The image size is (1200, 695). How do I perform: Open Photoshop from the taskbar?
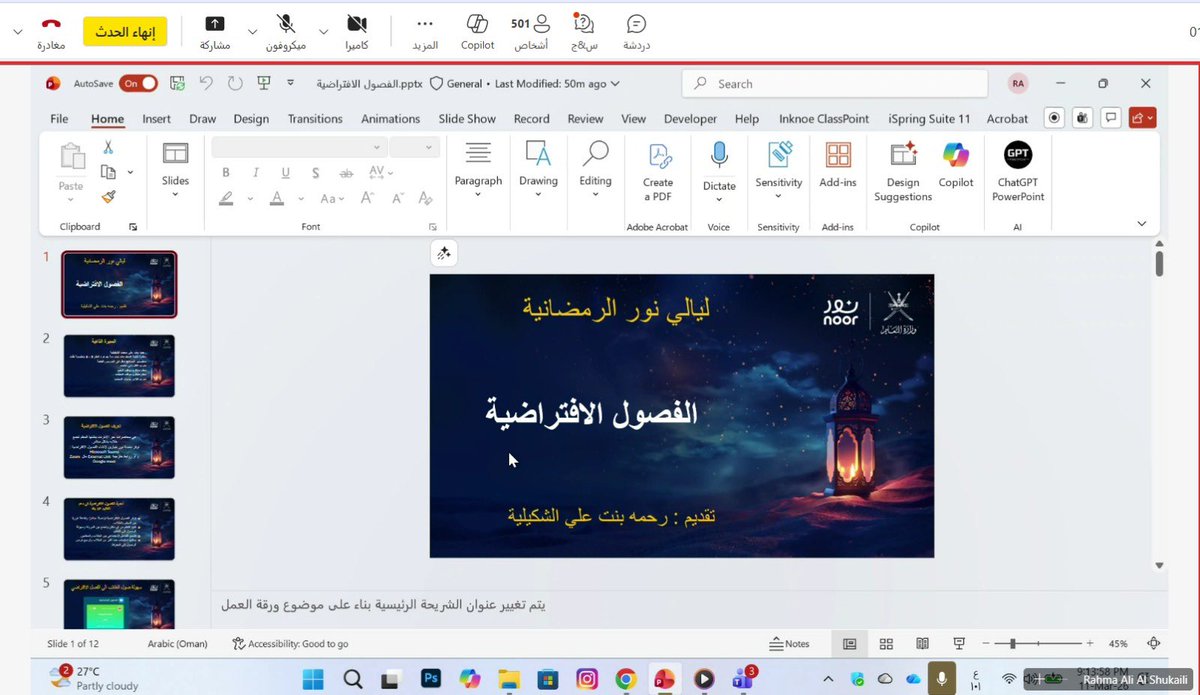[431, 679]
